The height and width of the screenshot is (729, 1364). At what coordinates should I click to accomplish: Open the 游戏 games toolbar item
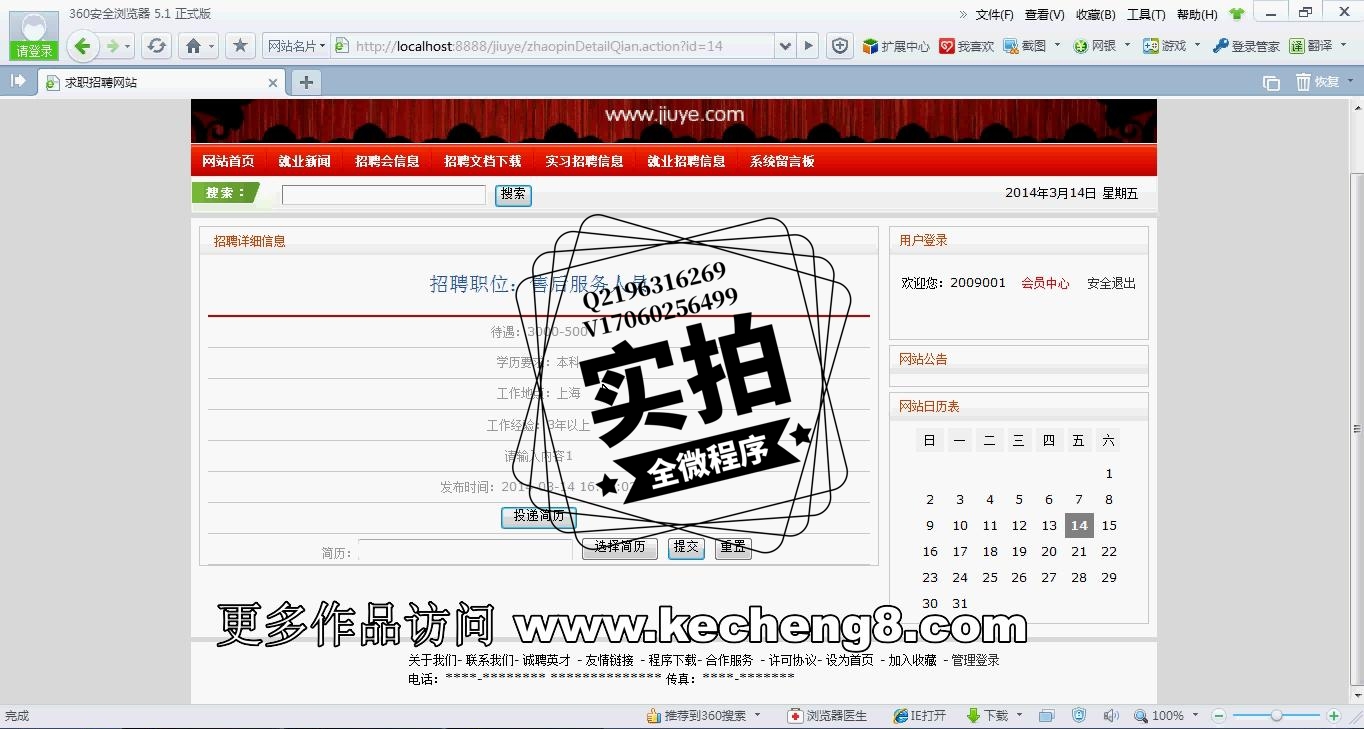point(1164,46)
